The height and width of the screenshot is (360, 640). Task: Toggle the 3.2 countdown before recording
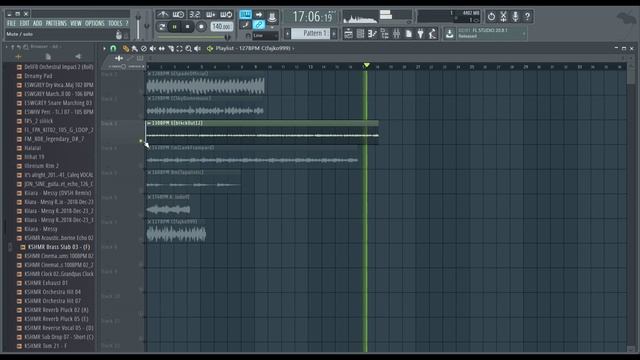coord(195,15)
